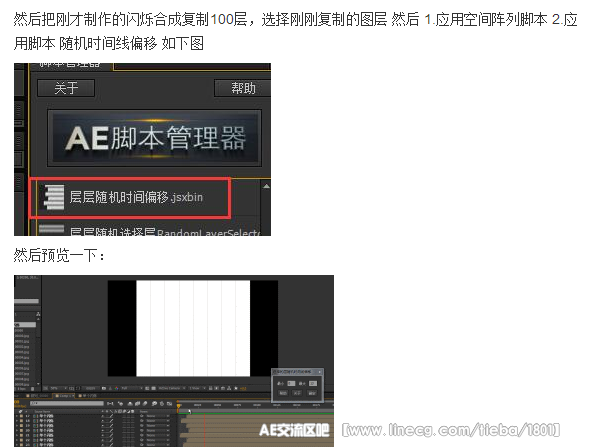Toggle the frame blending switch icon
The height and width of the screenshot is (447, 595).
point(138,403)
